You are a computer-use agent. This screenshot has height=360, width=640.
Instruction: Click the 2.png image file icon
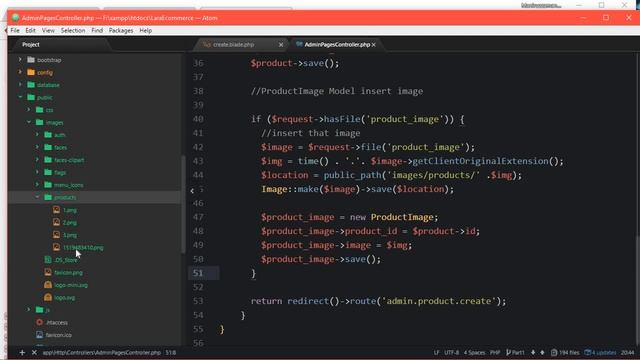[56, 222]
